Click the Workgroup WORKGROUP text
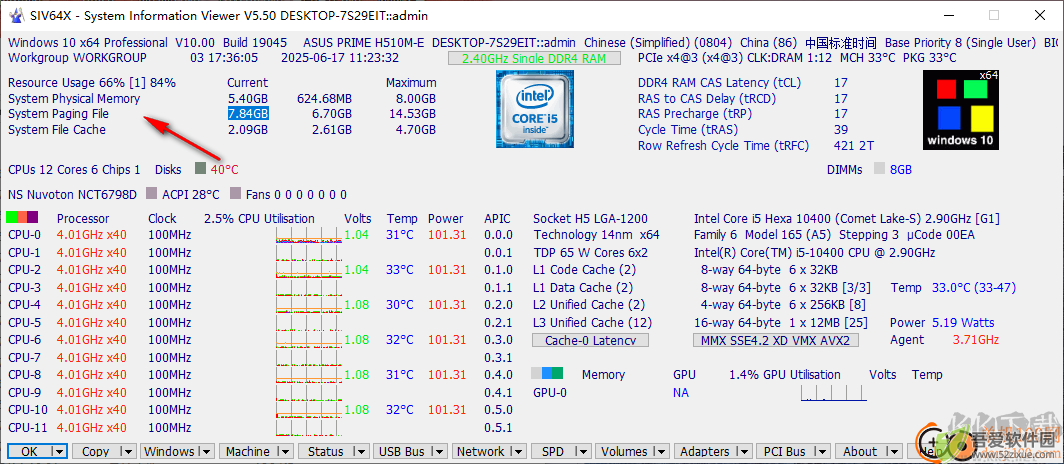 point(77,58)
